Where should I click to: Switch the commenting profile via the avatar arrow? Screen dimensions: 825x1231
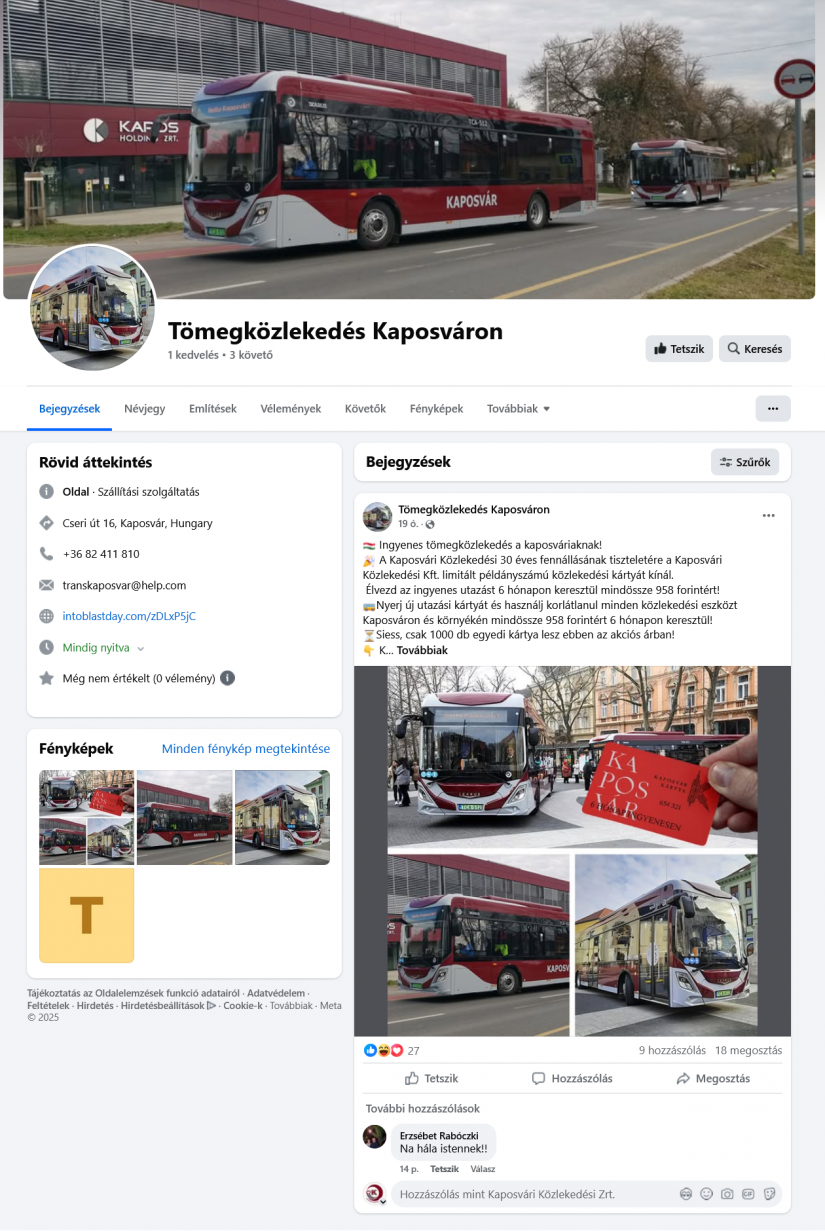(x=382, y=1201)
